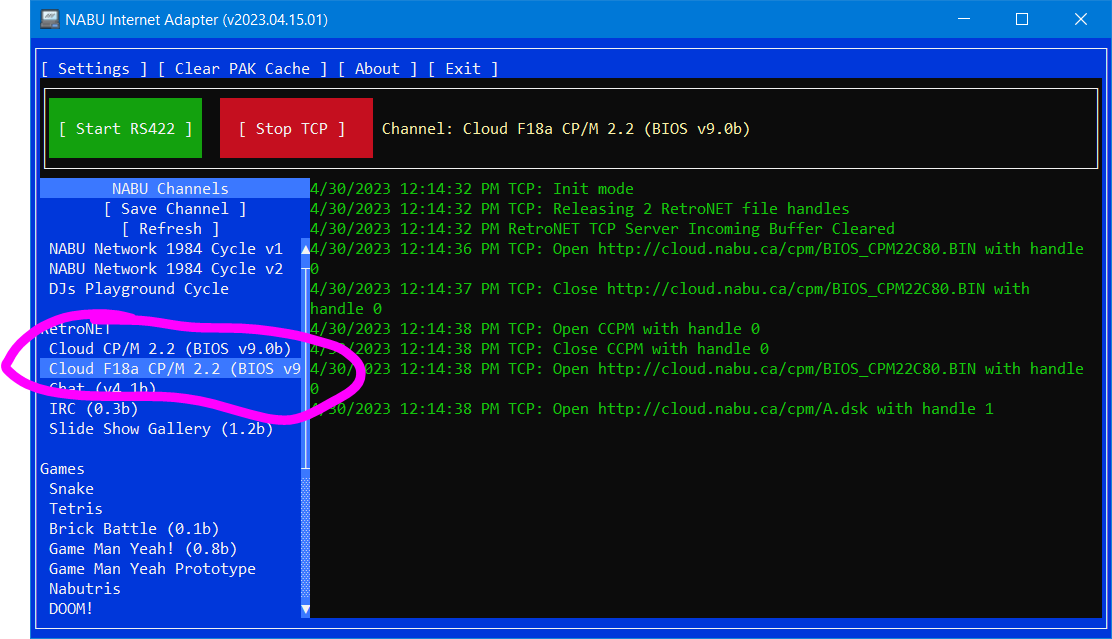Click log line 'Releasing 2 RetroNET file handles'
This screenshot has width=1112, height=639.
pyautogui.click(x=579, y=209)
